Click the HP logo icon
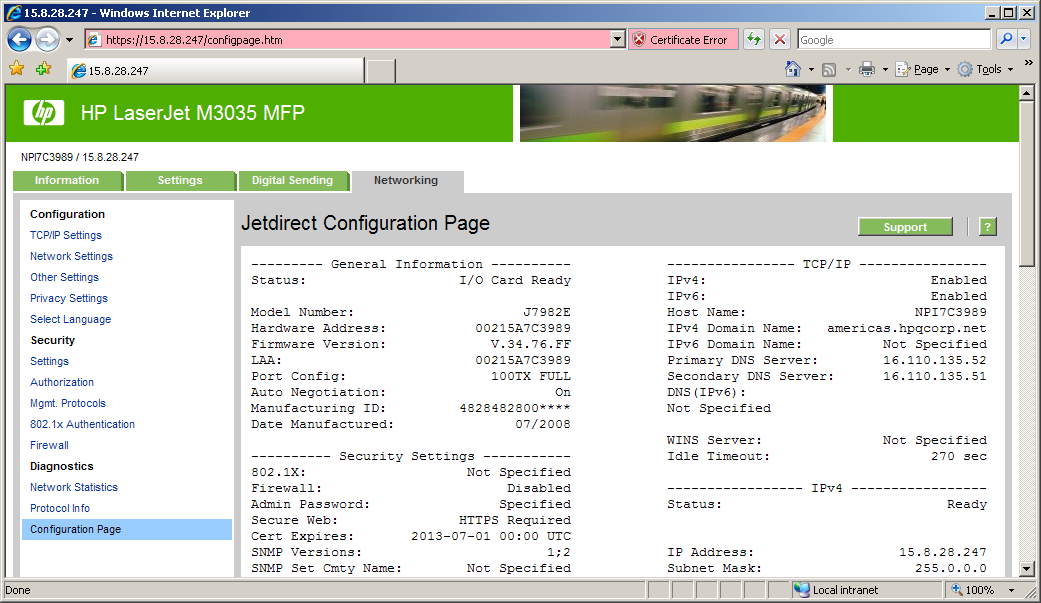The height and width of the screenshot is (603, 1041). click(x=44, y=113)
